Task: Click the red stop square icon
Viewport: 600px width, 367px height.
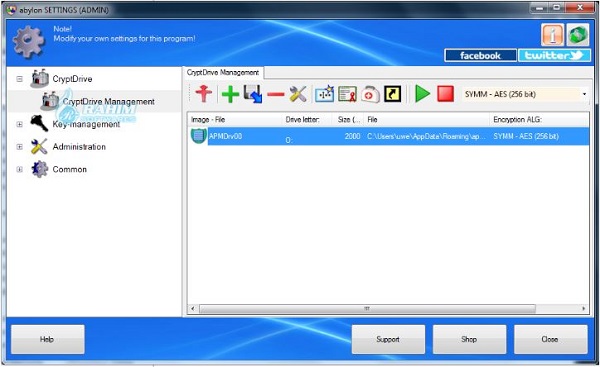Action: (x=445, y=94)
